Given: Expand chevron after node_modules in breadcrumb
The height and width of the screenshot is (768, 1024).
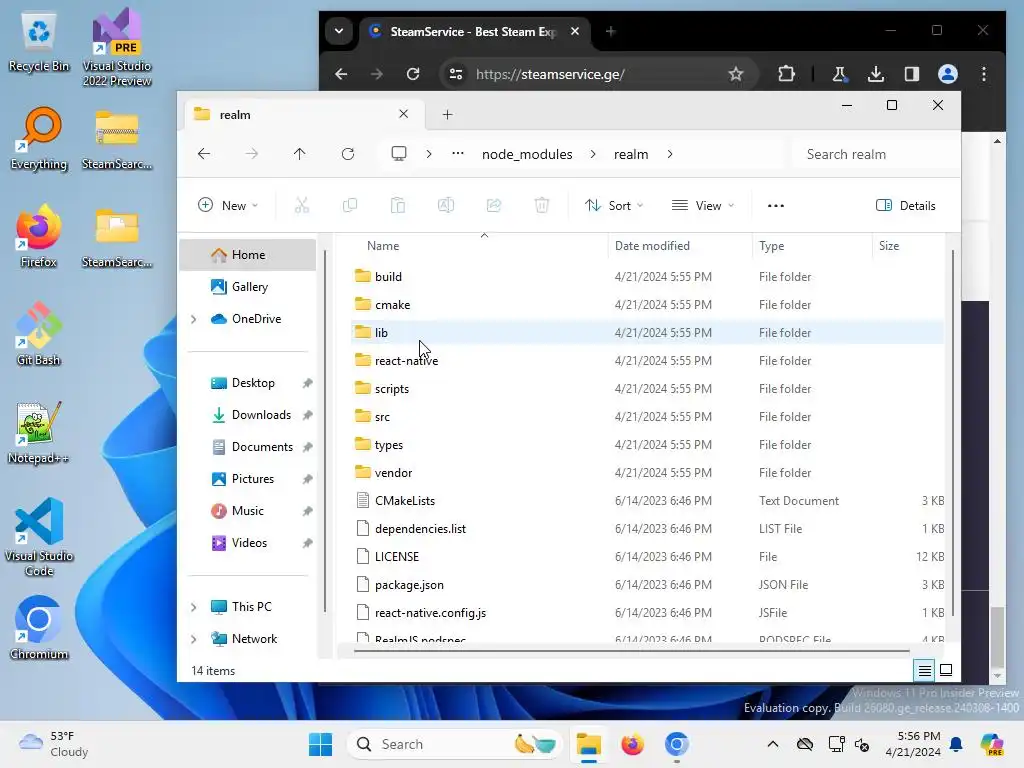Looking at the screenshot, I should click(x=592, y=154).
